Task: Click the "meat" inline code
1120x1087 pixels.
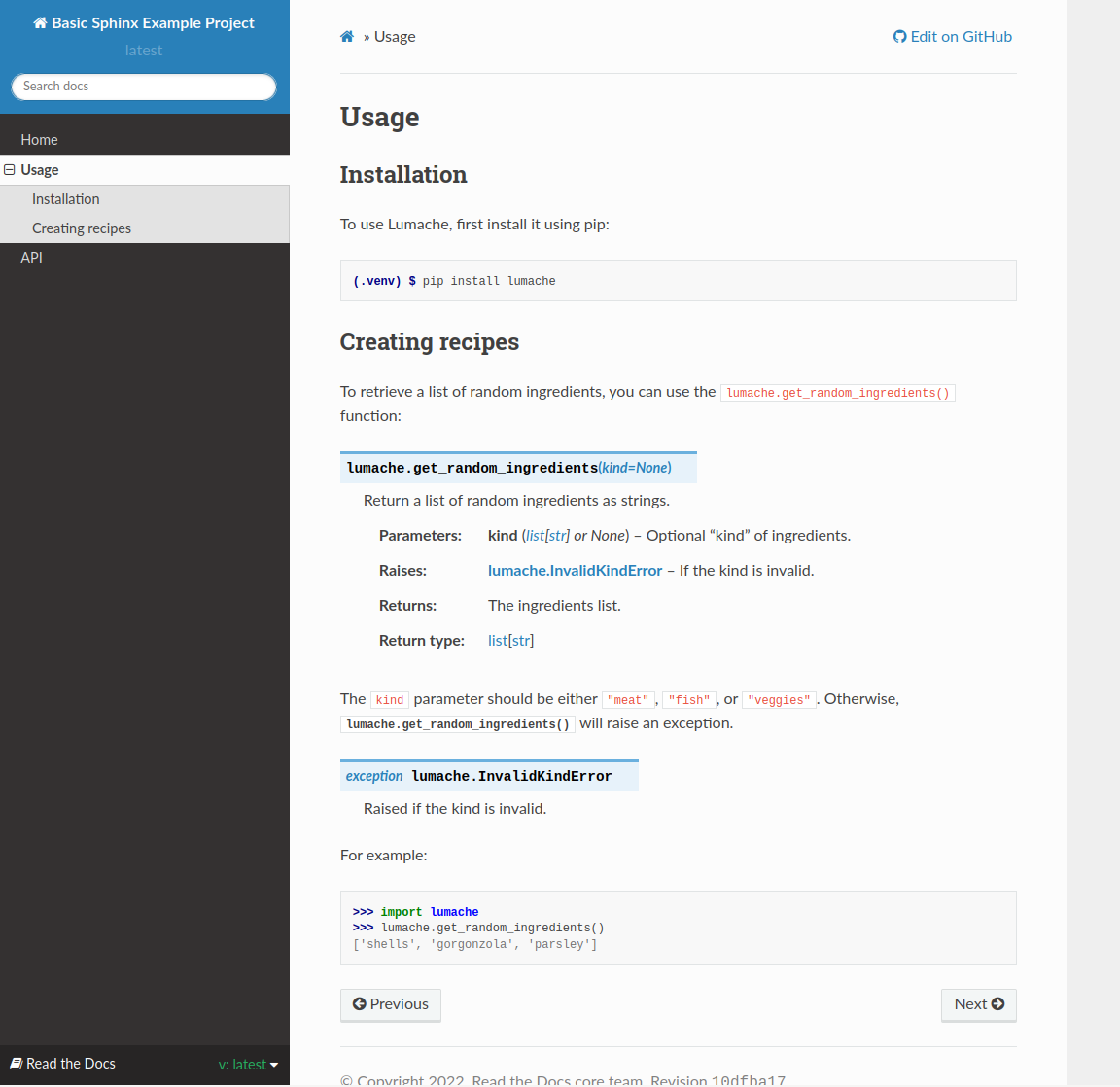Action: click(x=628, y=700)
